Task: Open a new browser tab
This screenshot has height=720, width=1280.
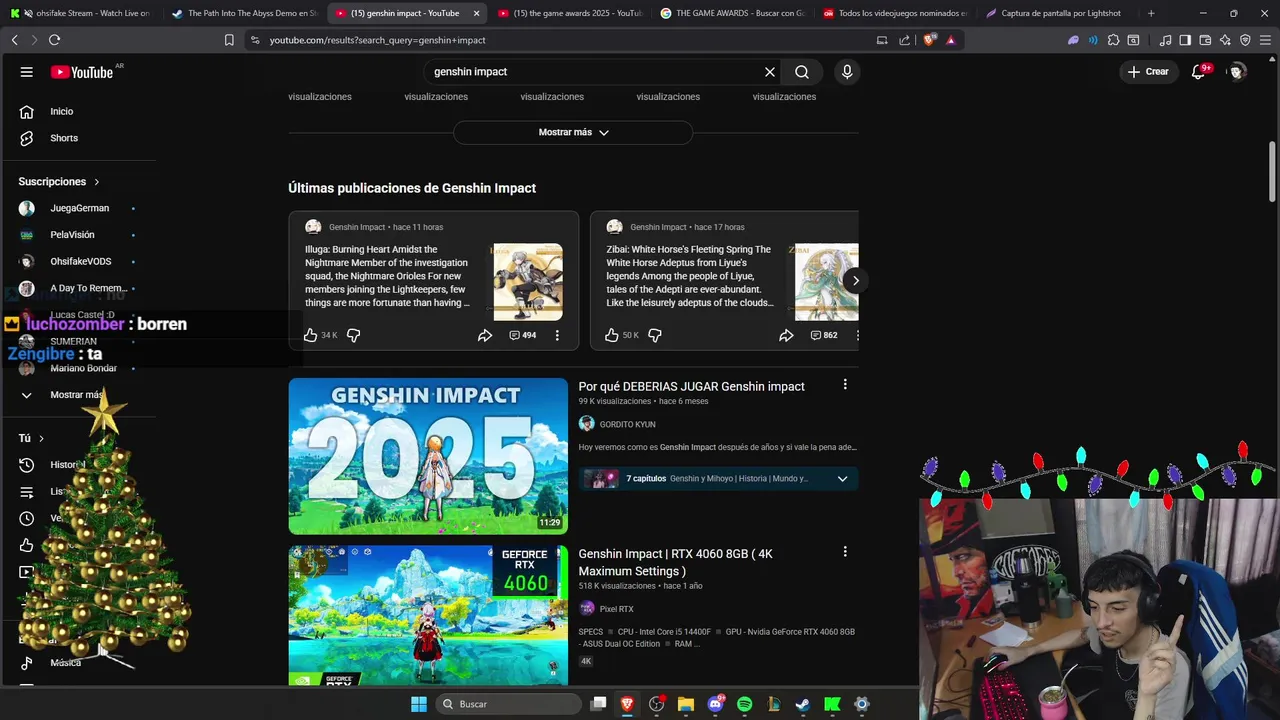Action: click(1151, 13)
